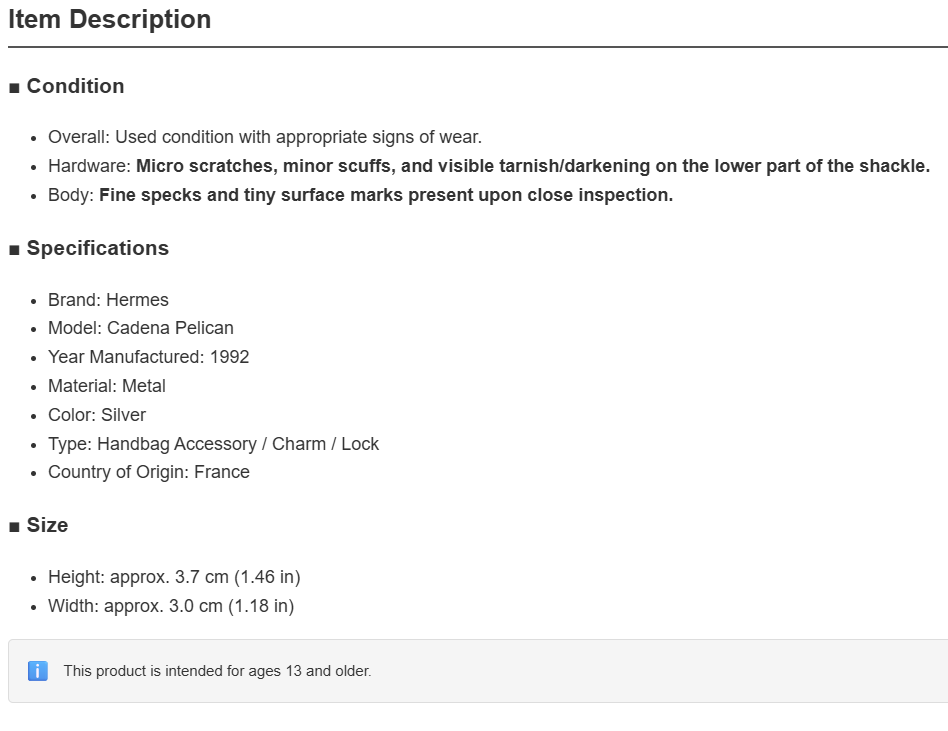Screen dimensions: 948x731
Task: Click the ages 13 and older notice
Action: (x=218, y=671)
